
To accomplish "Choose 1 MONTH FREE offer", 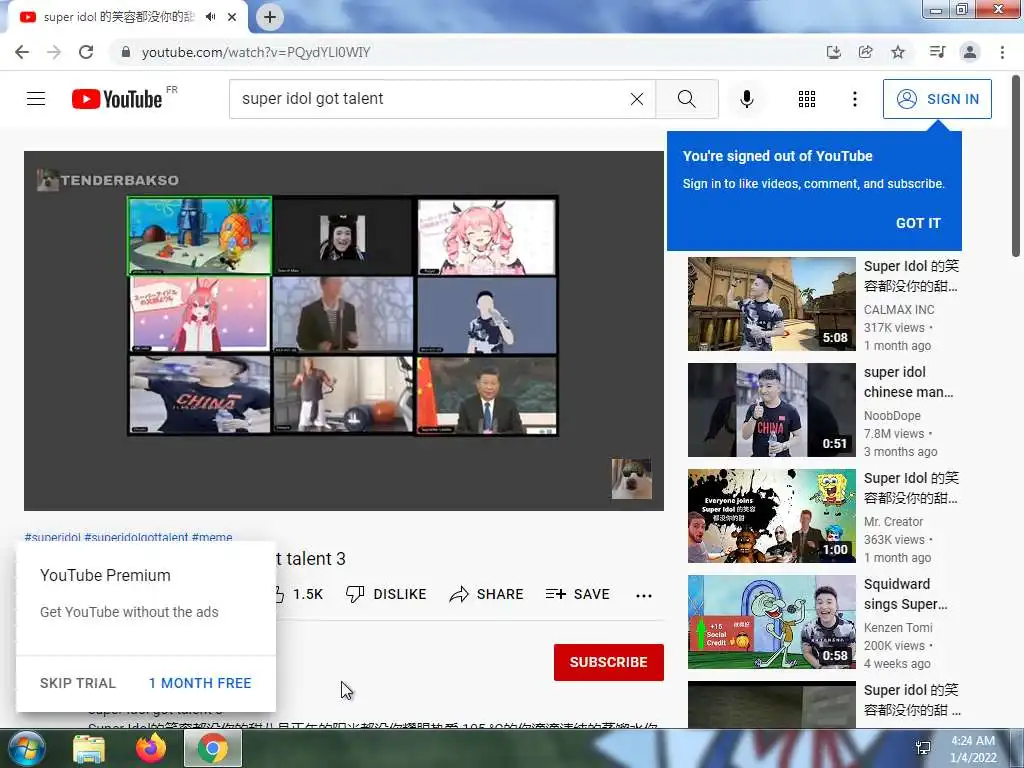I will coord(200,683).
